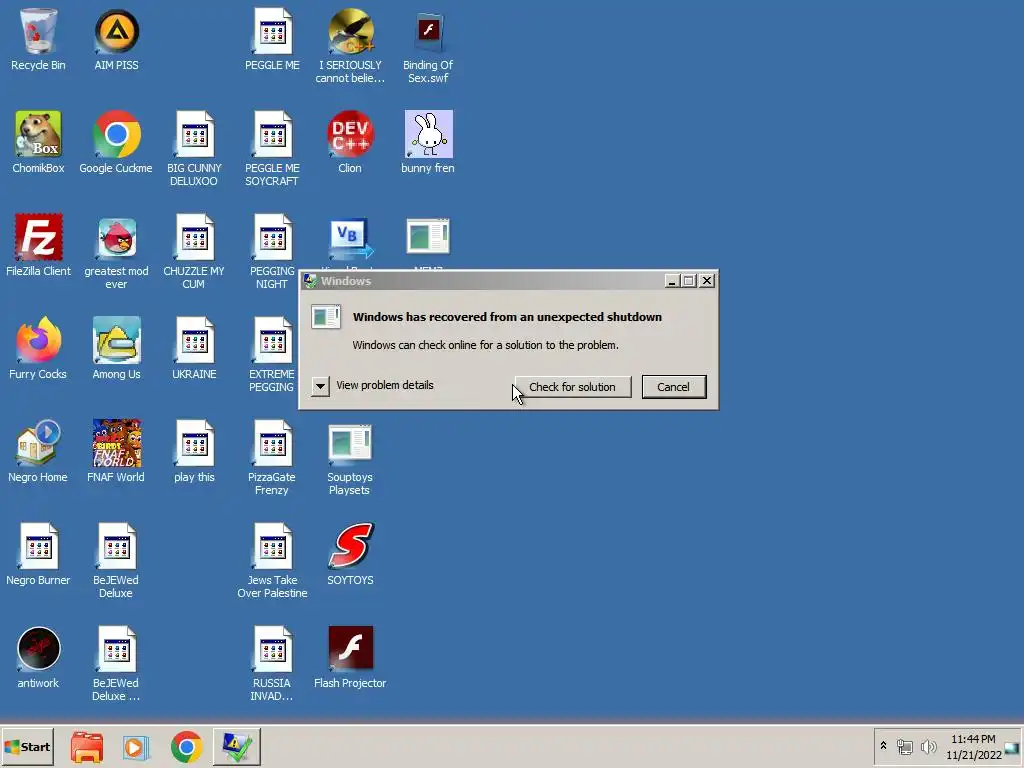
Task: Open Google Chrome from the taskbar
Action: [x=187, y=747]
